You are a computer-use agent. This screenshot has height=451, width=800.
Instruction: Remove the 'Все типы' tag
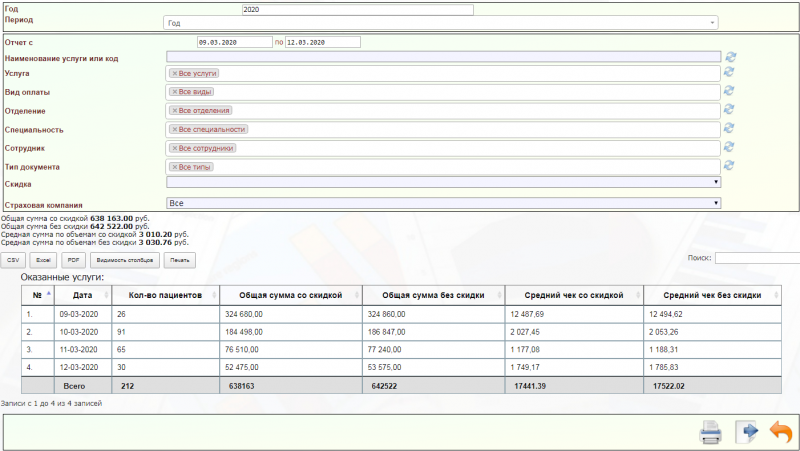[174, 167]
